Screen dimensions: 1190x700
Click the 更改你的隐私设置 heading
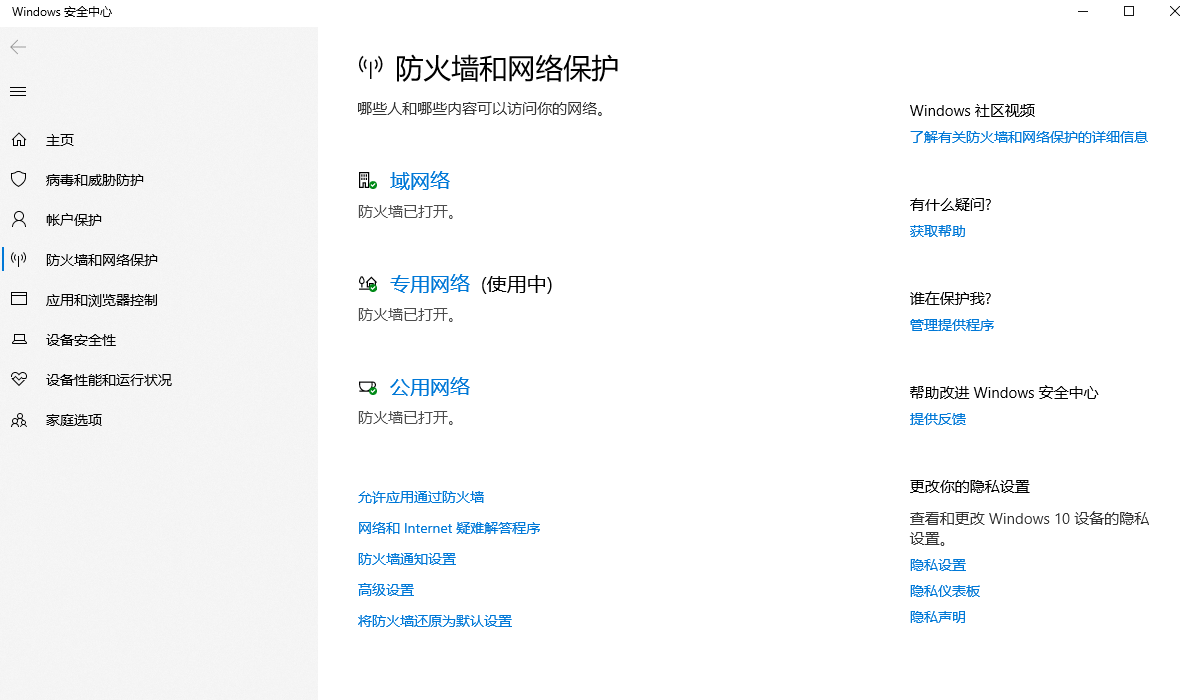(x=969, y=487)
